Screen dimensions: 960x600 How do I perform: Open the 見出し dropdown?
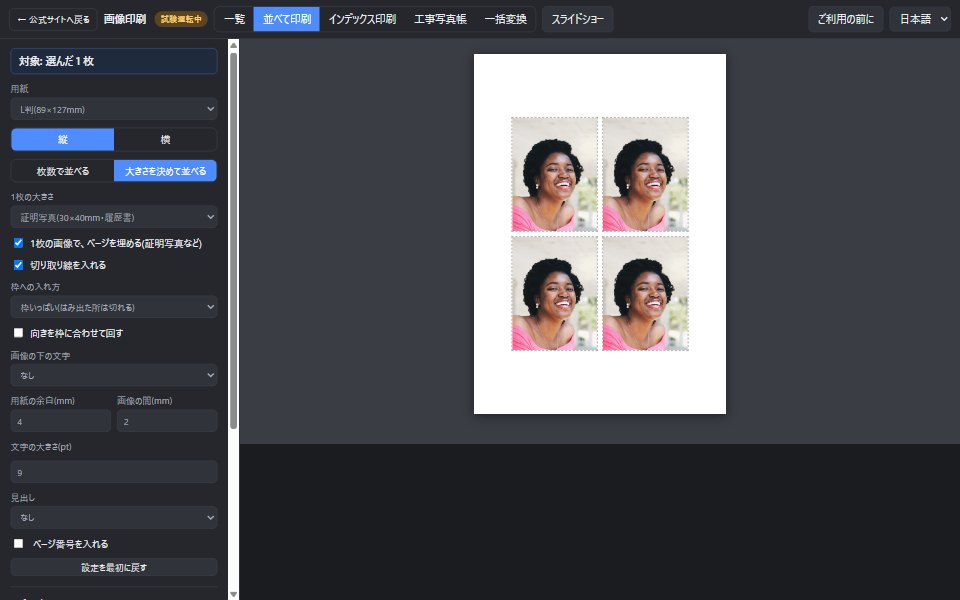[114, 517]
